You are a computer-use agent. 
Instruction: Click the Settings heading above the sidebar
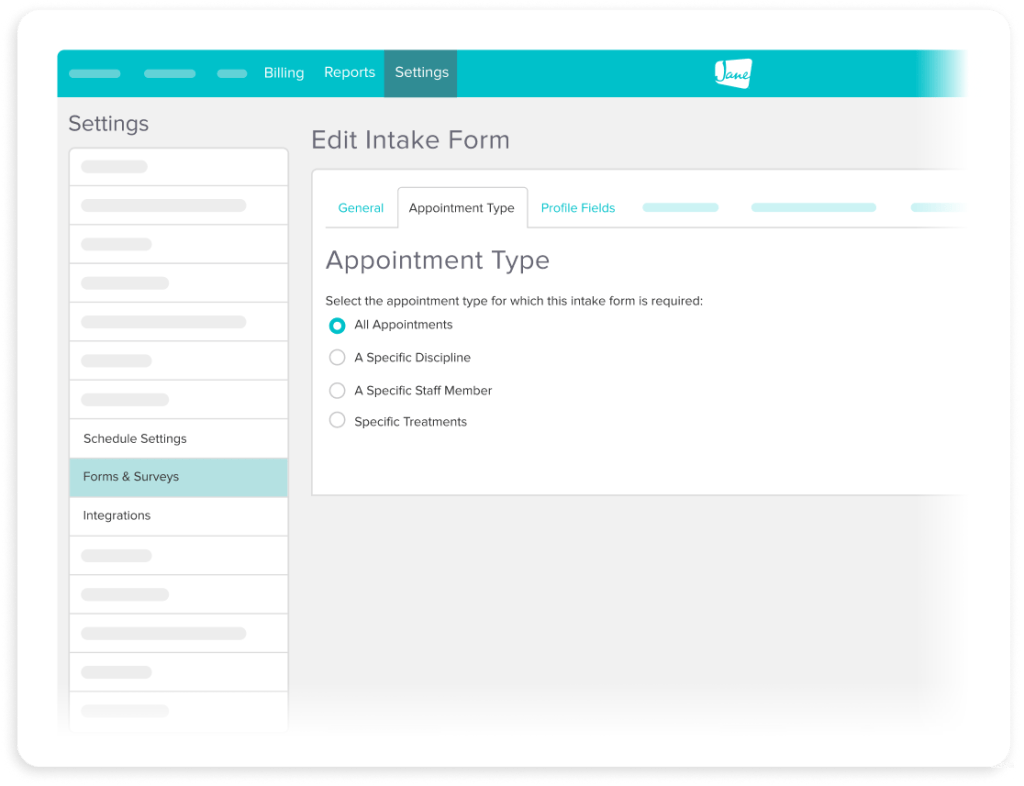coord(108,124)
